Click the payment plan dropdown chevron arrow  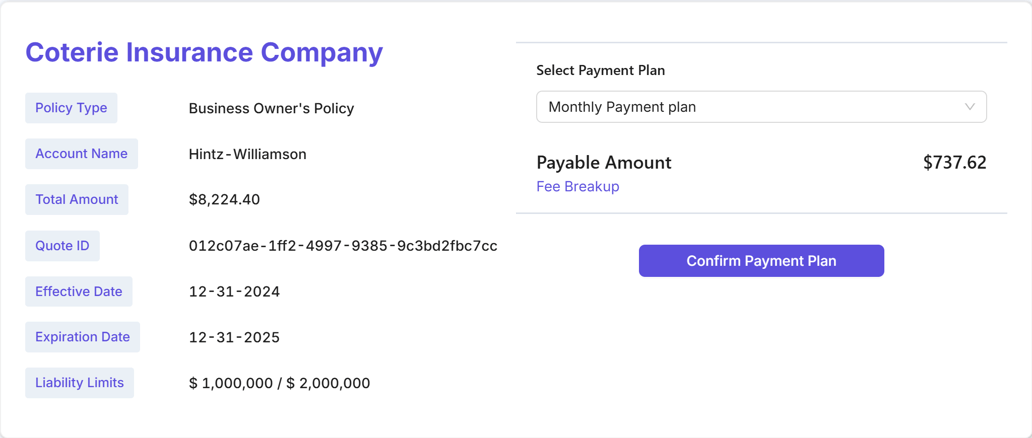[969, 107]
